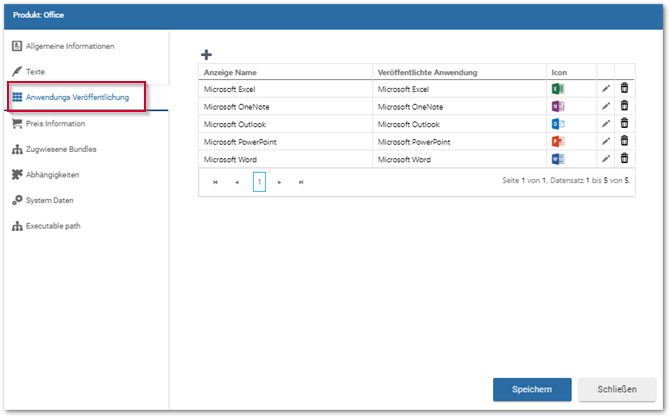
Task: Open the Abhängigkeiten section
Action: (46, 175)
